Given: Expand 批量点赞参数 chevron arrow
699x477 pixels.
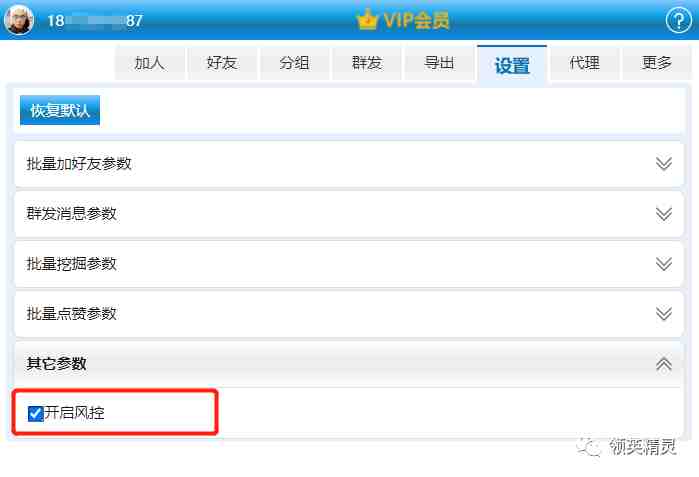Looking at the screenshot, I should (664, 314).
